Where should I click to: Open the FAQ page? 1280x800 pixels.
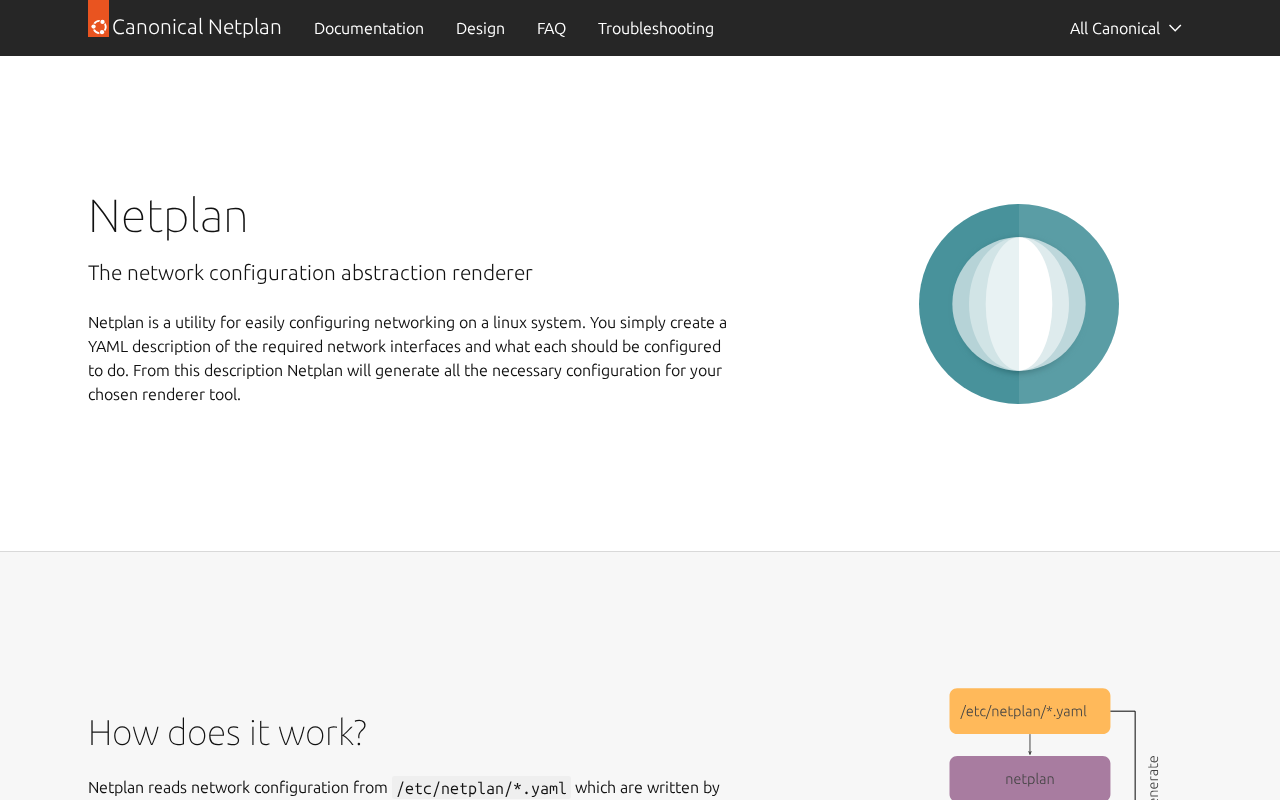(551, 28)
